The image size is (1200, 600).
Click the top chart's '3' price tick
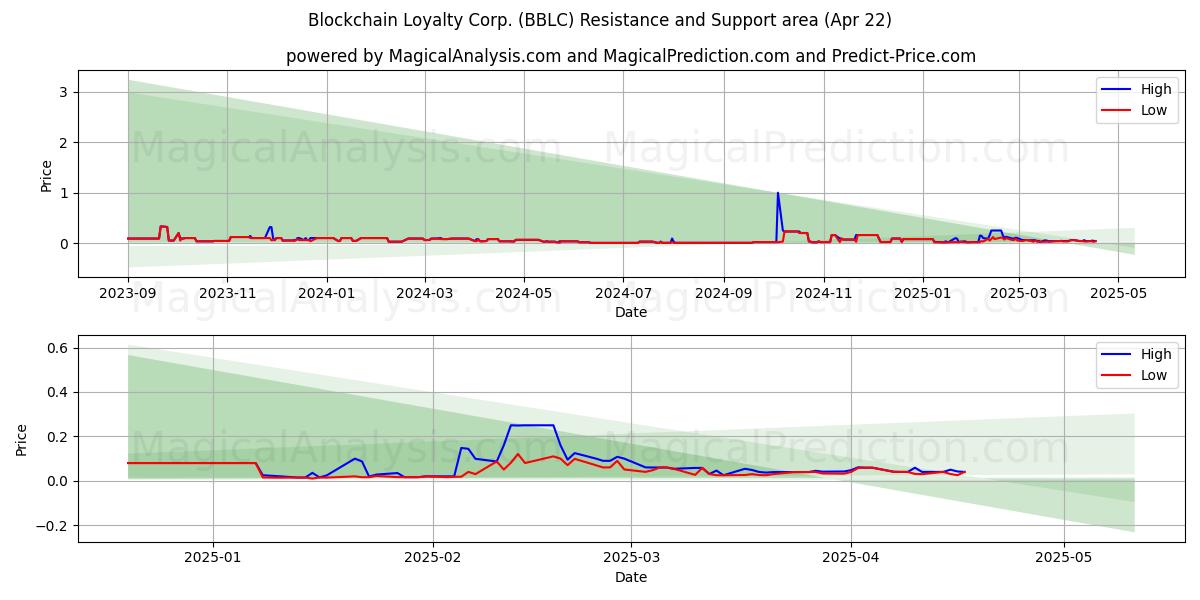[x=66, y=92]
